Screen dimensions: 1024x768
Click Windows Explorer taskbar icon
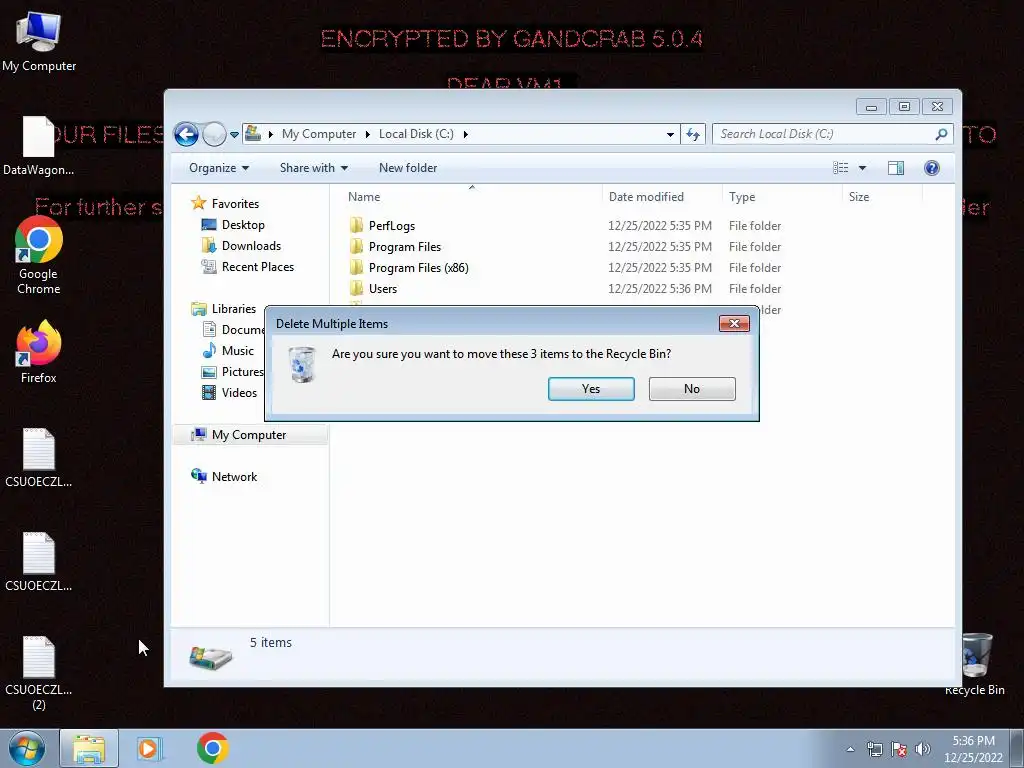(x=89, y=748)
